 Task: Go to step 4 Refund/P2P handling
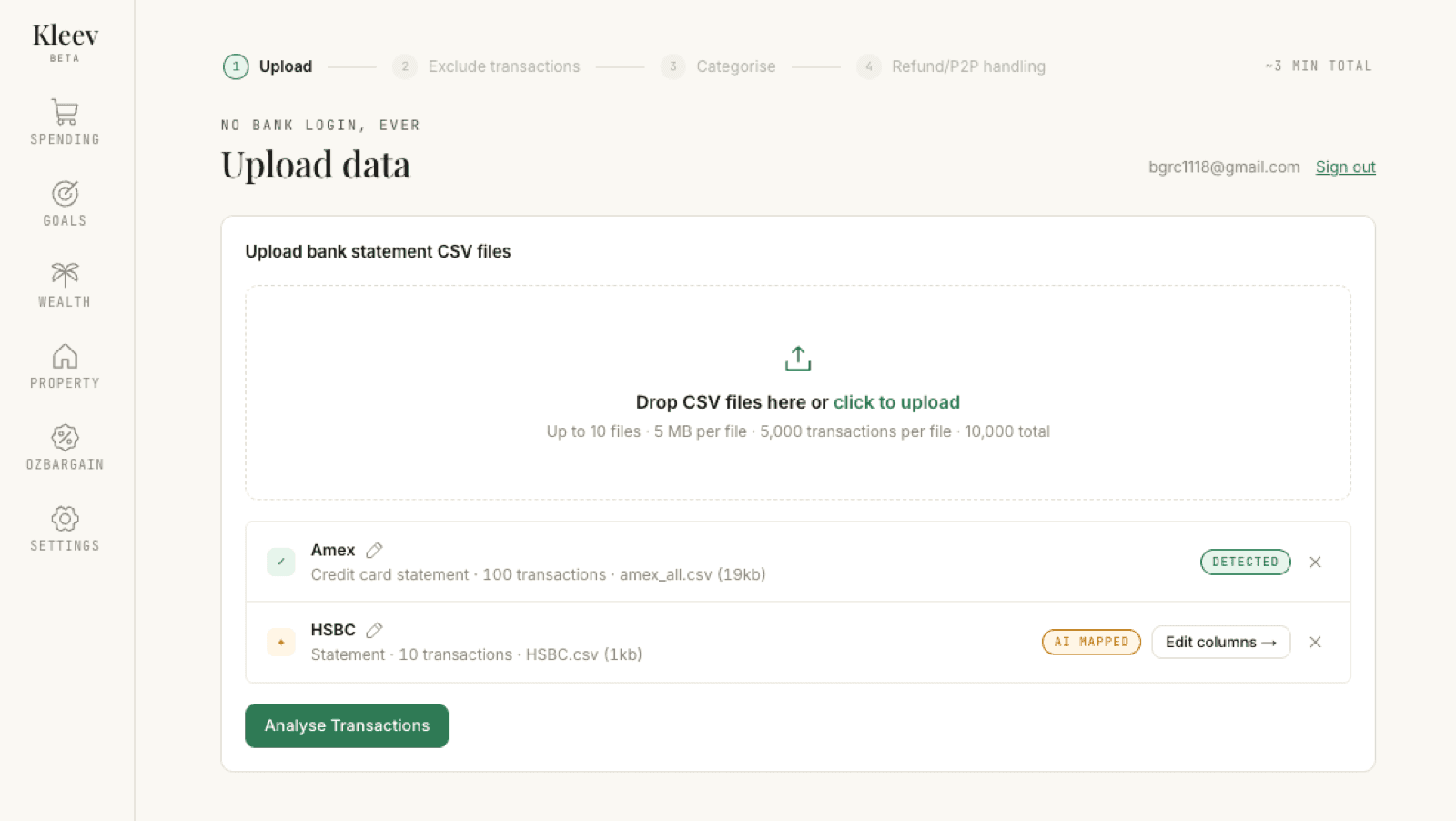pyautogui.click(x=951, y=66)
